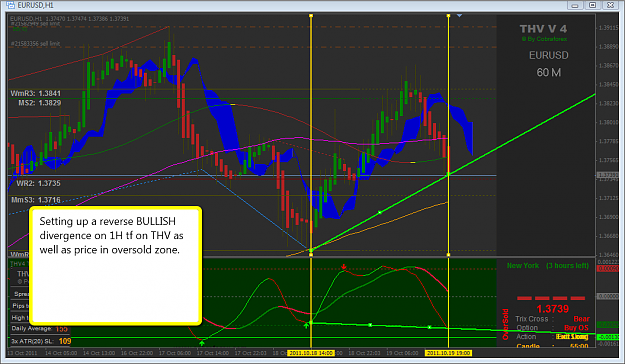Select the top handle of the 2011.10.19 vertical line
Viewport: 625px width, 364px height.
(448, 16)
